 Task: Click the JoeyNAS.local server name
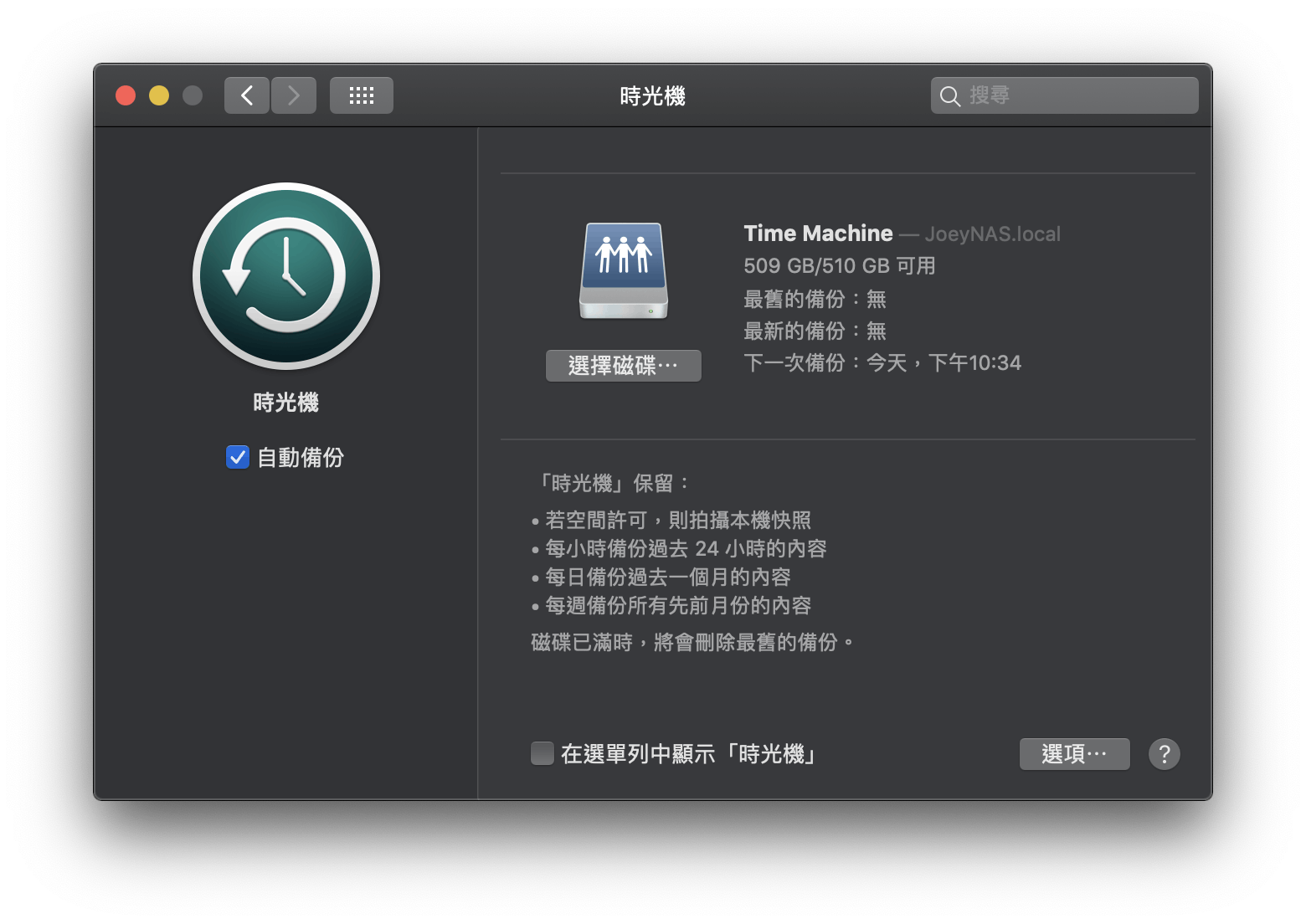pyautogui.click(x=993, y=234)
